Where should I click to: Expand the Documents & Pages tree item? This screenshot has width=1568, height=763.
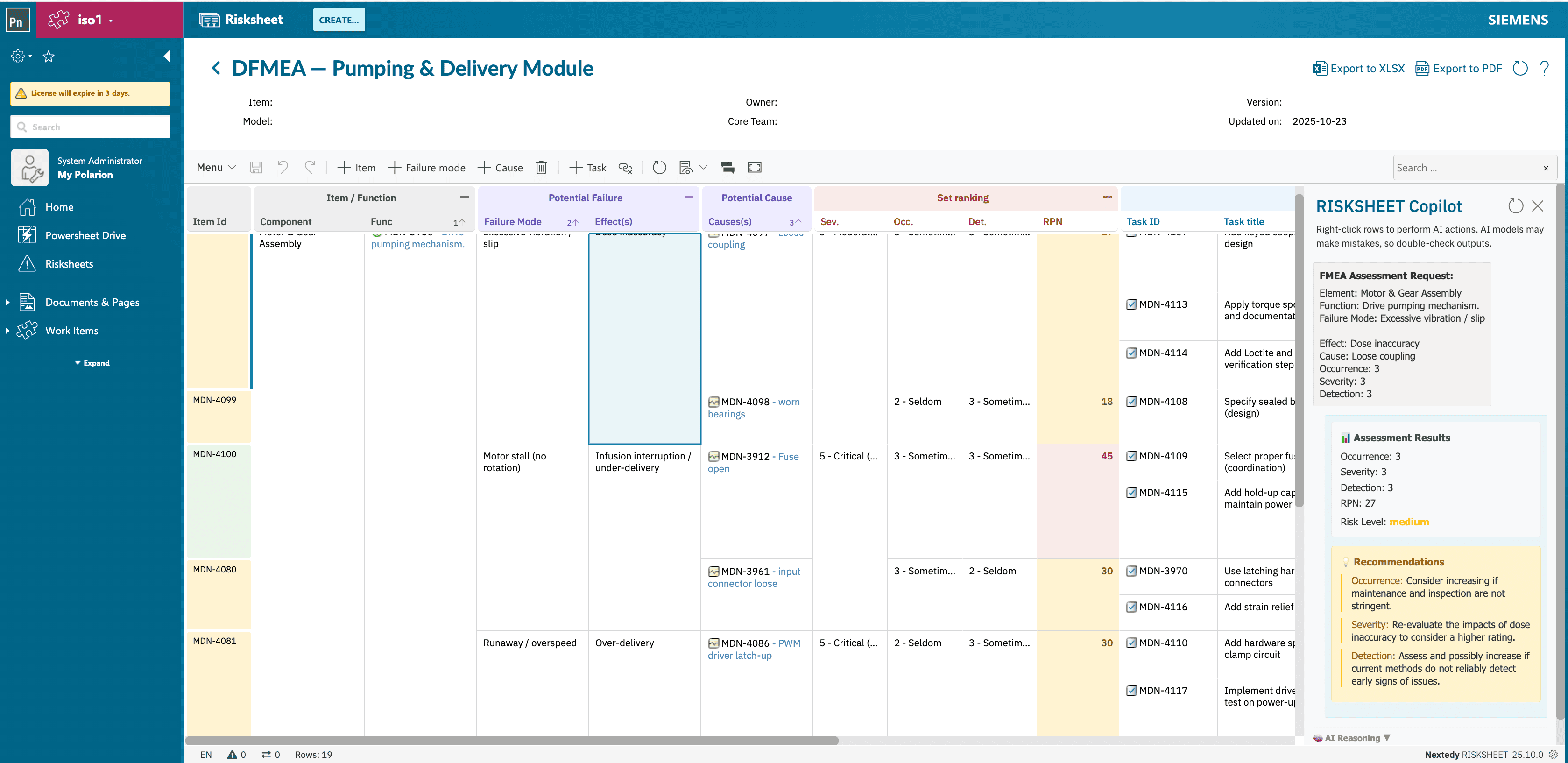click(7, 302)
